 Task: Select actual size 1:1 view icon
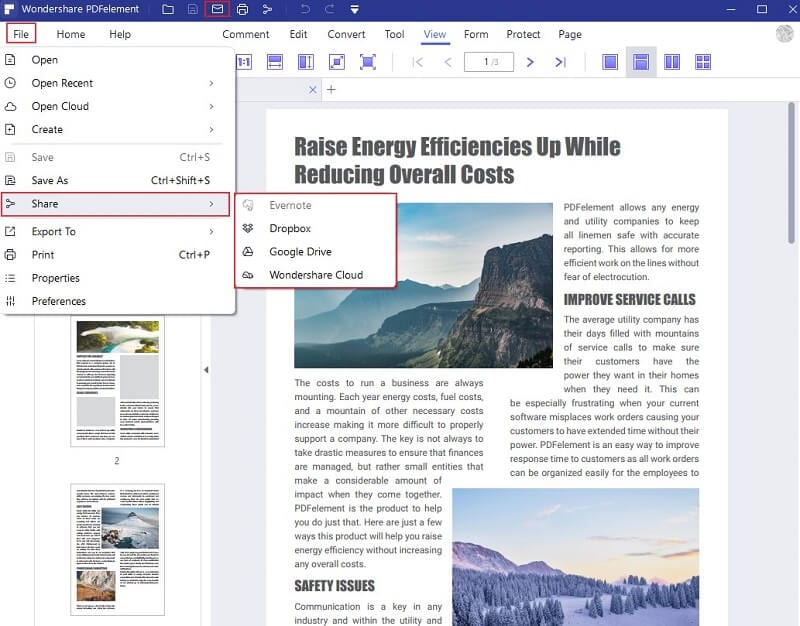click(x=244, y=62)
